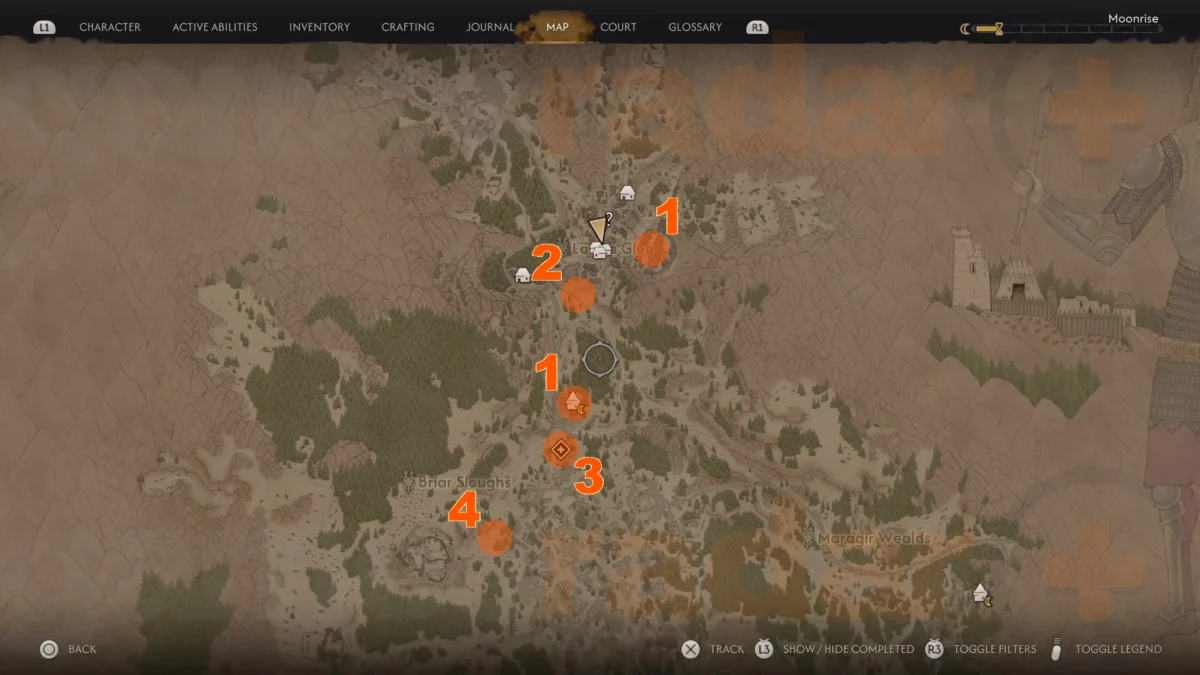Select the diamond quest marker icon
This screenshot has height=675, width=1200.
[561, 450]
